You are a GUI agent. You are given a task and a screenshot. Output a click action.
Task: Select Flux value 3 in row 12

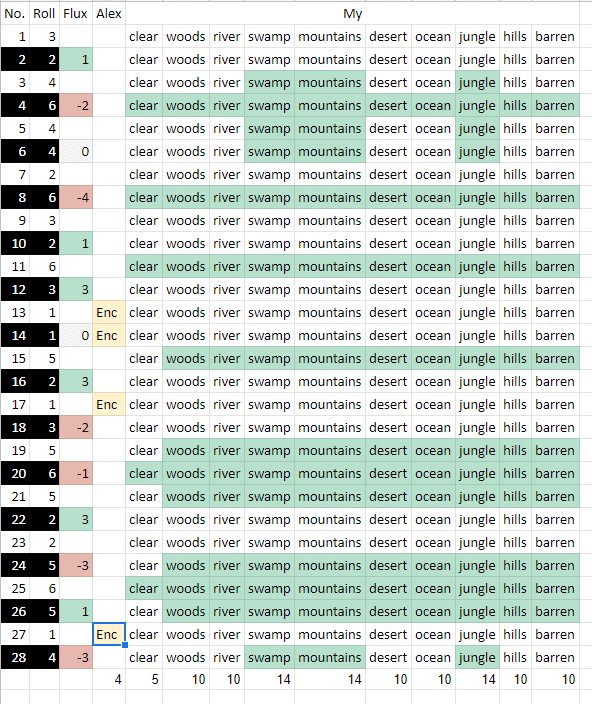point(76,290)
